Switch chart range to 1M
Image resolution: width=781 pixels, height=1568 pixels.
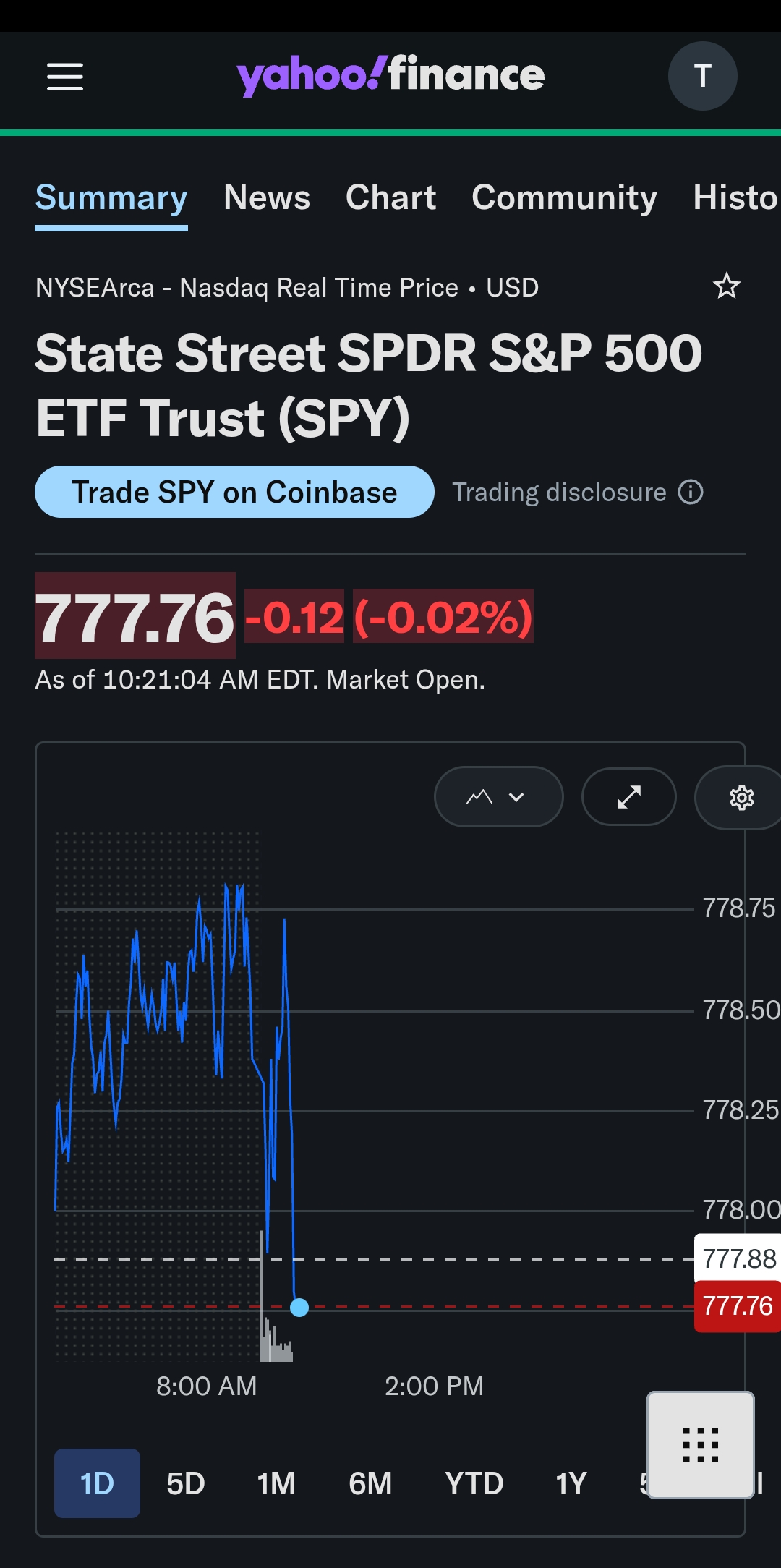[276, 1483]
